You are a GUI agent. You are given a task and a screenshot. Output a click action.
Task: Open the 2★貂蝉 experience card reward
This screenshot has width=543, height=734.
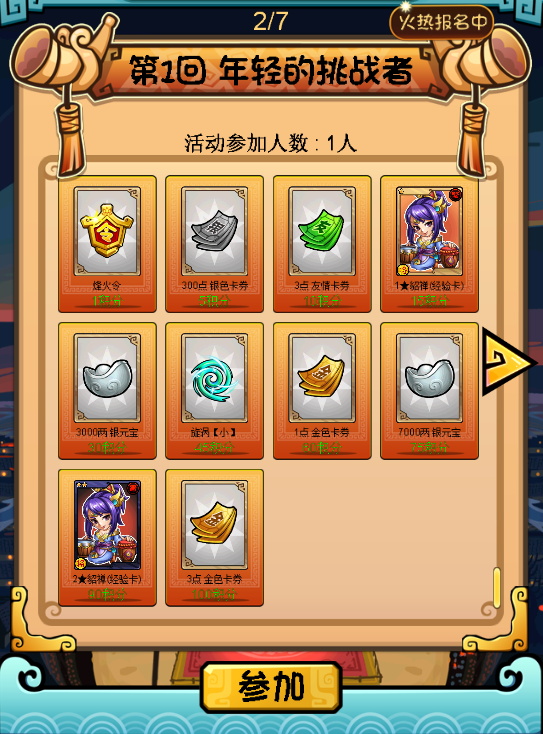[107, 537]
